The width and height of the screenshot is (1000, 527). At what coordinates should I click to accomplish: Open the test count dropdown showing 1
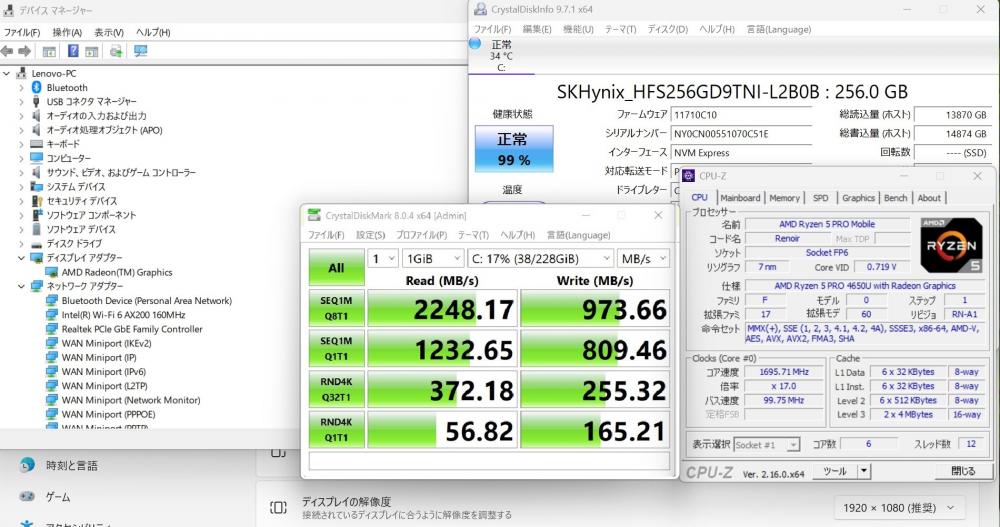click(383, 258)
